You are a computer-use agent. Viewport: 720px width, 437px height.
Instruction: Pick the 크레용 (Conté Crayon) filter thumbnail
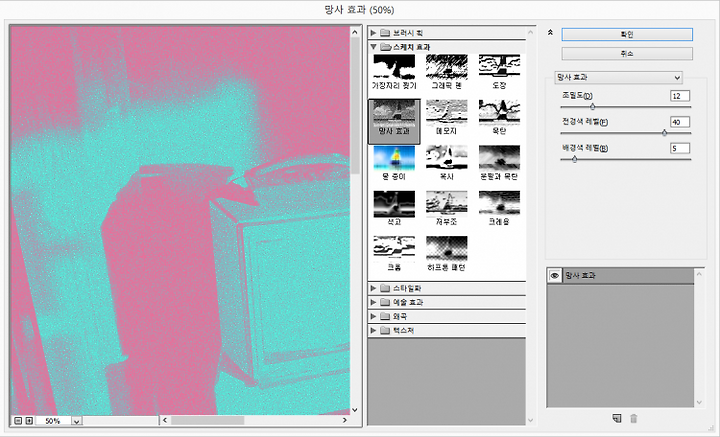499,203
